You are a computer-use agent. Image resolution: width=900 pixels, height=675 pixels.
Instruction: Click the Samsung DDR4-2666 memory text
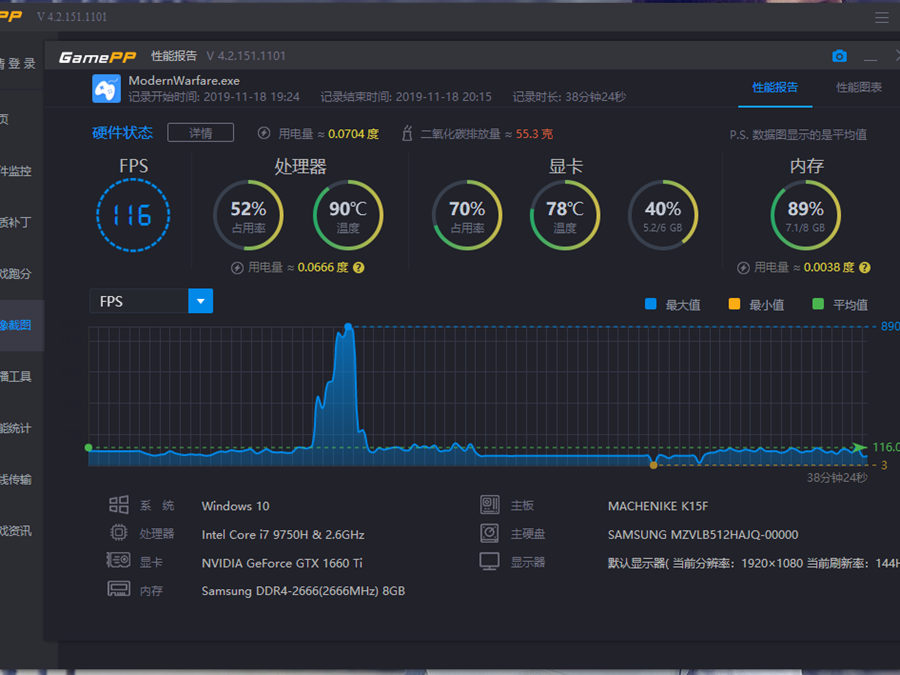(x=303, y=591)
